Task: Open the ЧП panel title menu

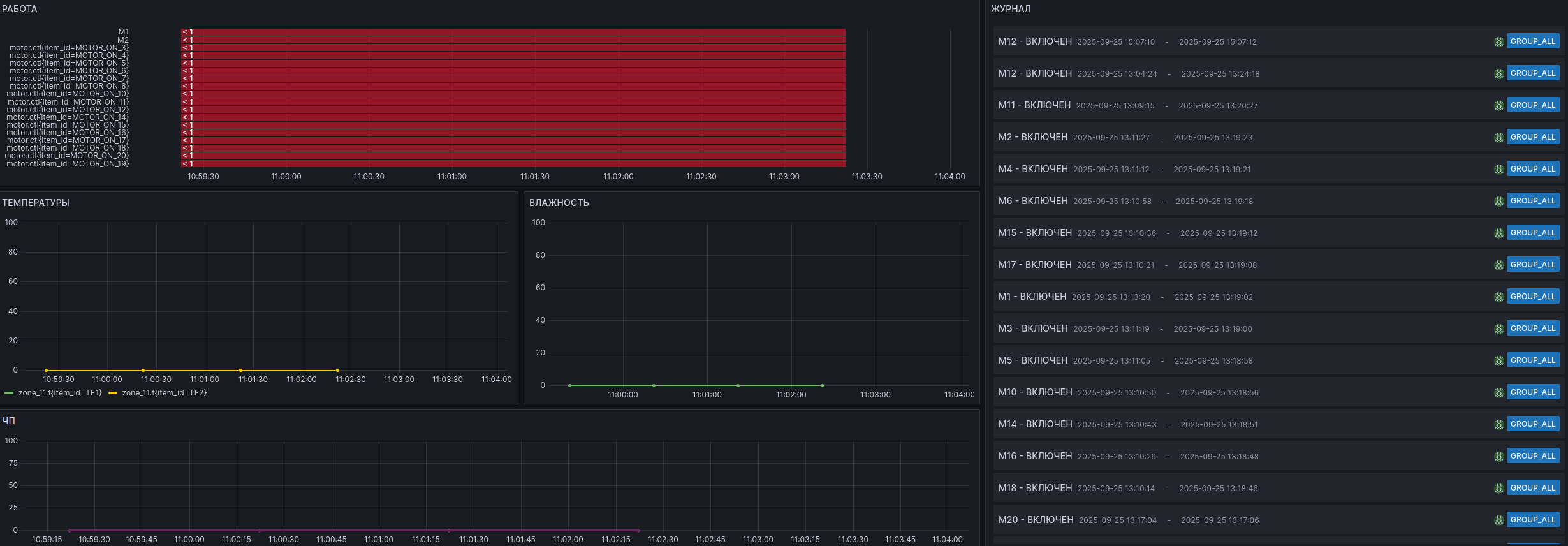Action: (x=8, y=421)
